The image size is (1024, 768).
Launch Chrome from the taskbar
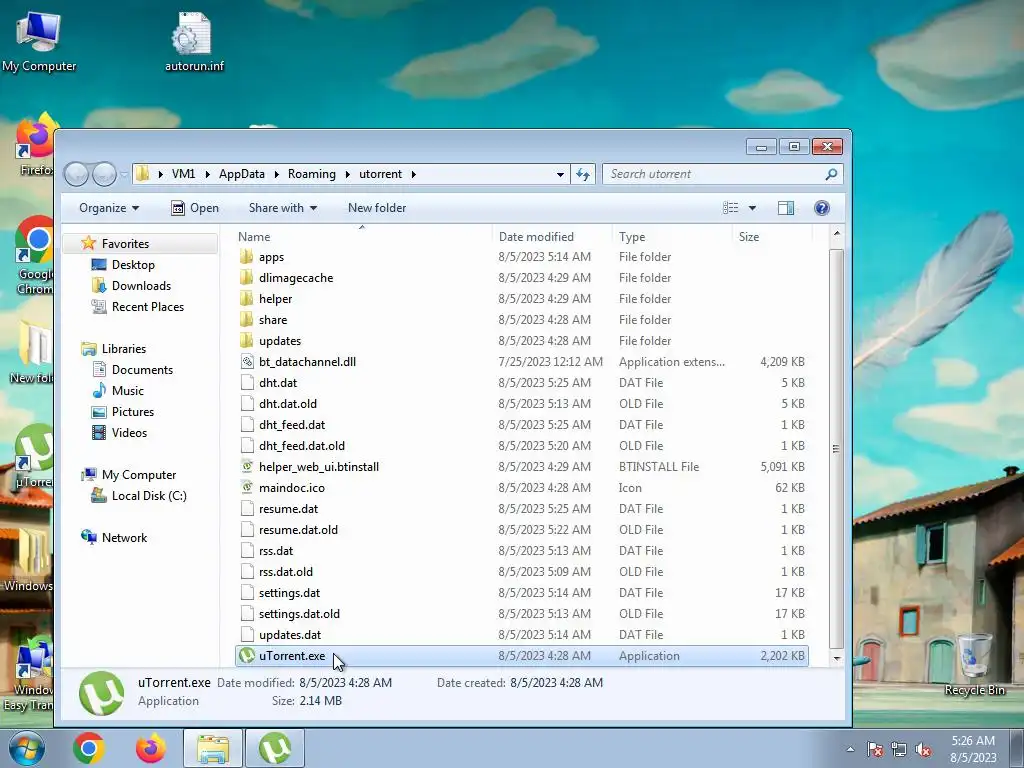pyautogui.click(x=89, y=748)
